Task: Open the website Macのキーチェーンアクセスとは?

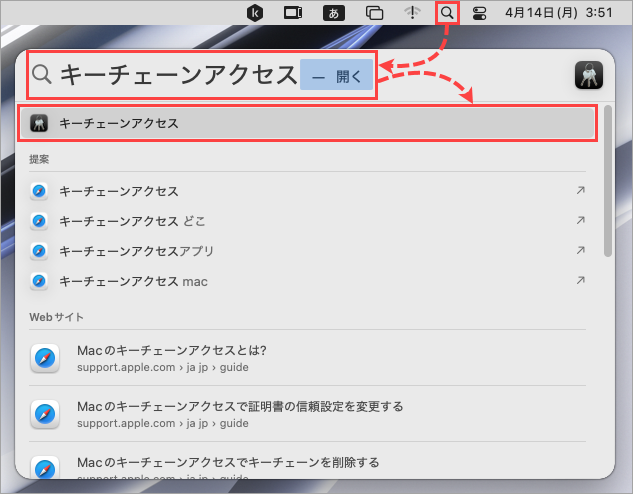Action: click(x=307, y=358)
